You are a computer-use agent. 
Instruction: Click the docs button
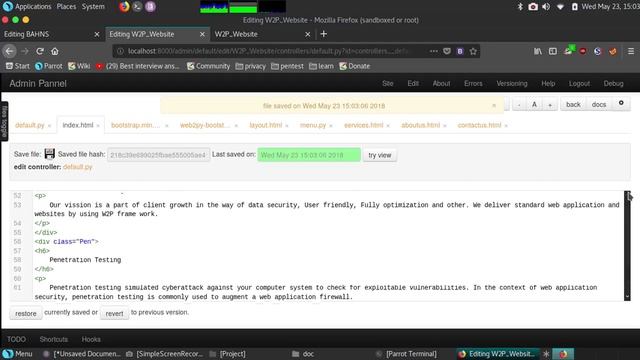click(599, 104)
